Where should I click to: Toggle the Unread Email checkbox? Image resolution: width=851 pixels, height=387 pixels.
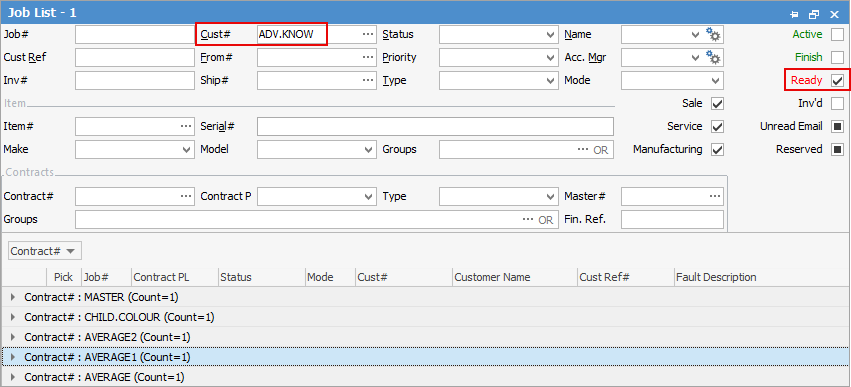[837, 126]
